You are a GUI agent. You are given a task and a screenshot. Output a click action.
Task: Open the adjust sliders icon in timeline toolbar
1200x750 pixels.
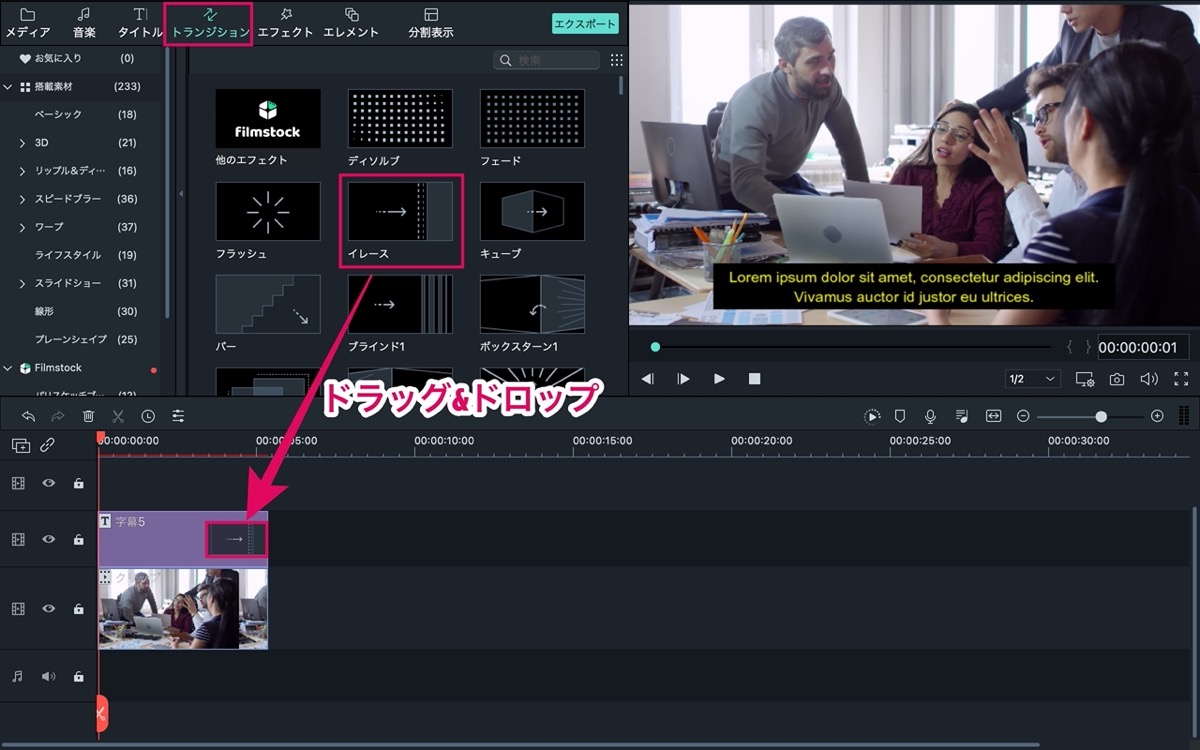click(178, 416)
